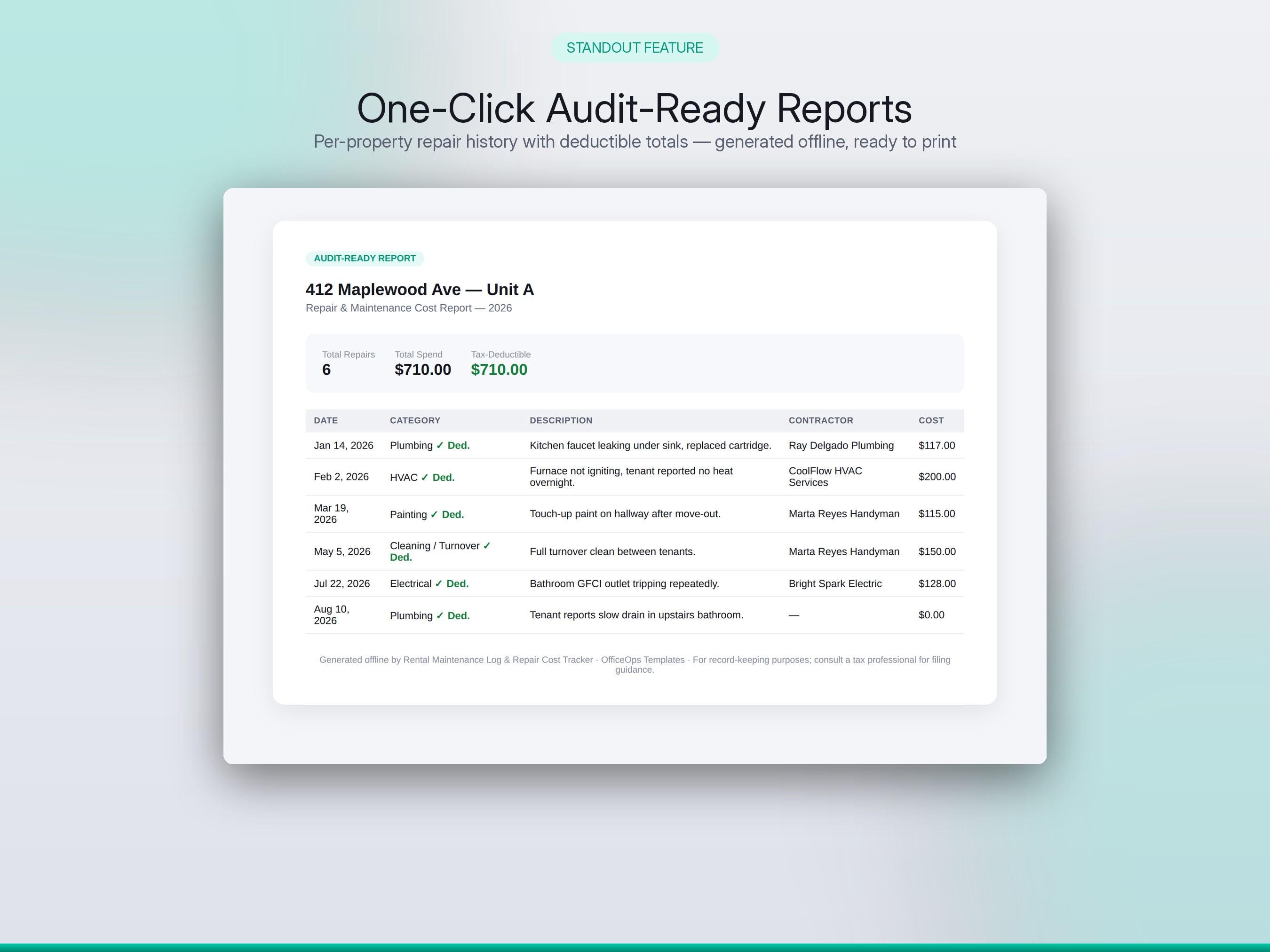Click the CONTRACTOR column header
Image resolution: width=1270 pixels, height=952 pixels.
820,421
